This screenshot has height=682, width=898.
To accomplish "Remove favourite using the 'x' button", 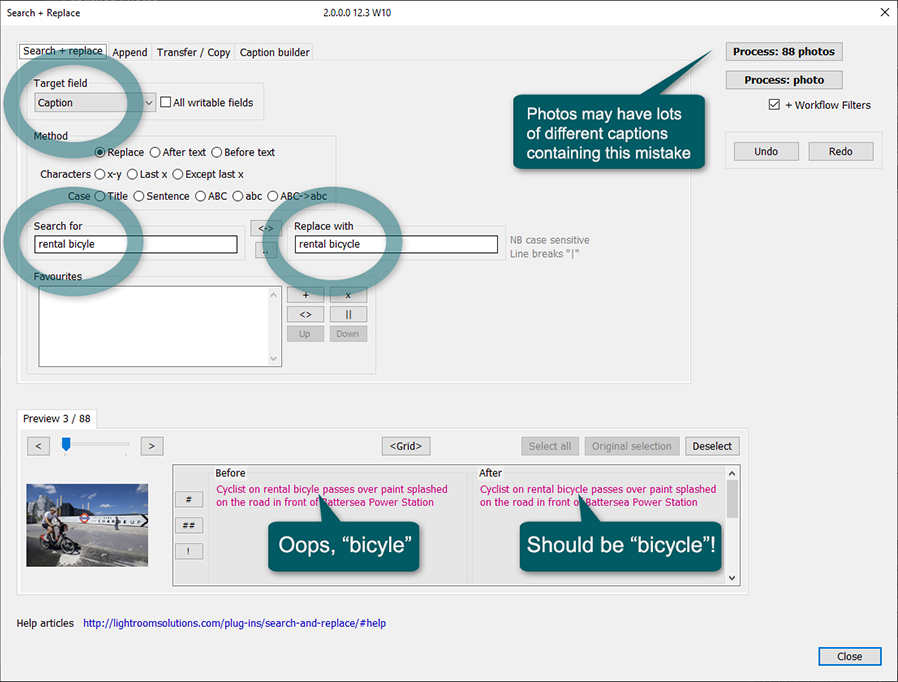I will [348, 295].
